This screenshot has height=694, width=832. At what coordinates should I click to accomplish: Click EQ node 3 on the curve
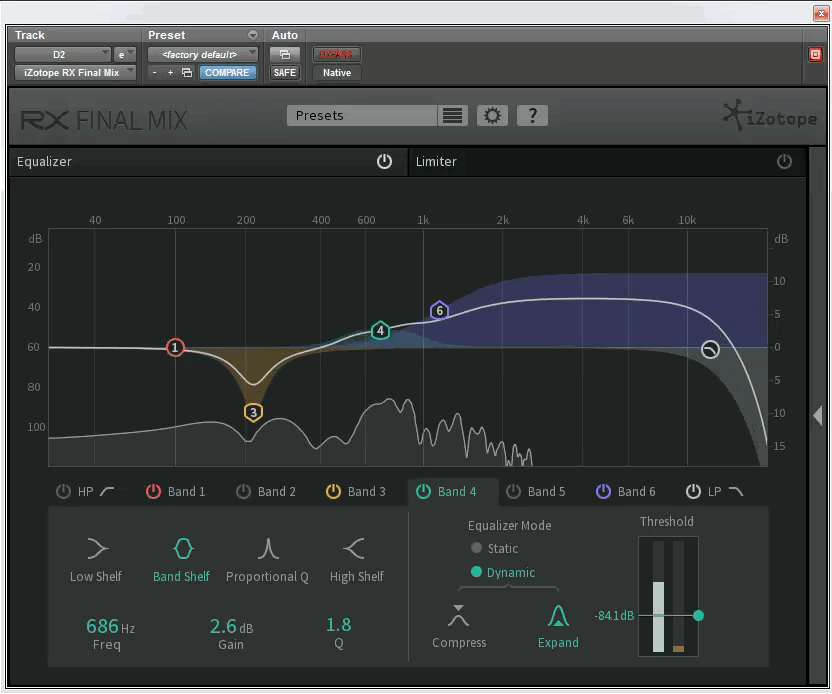254,412
